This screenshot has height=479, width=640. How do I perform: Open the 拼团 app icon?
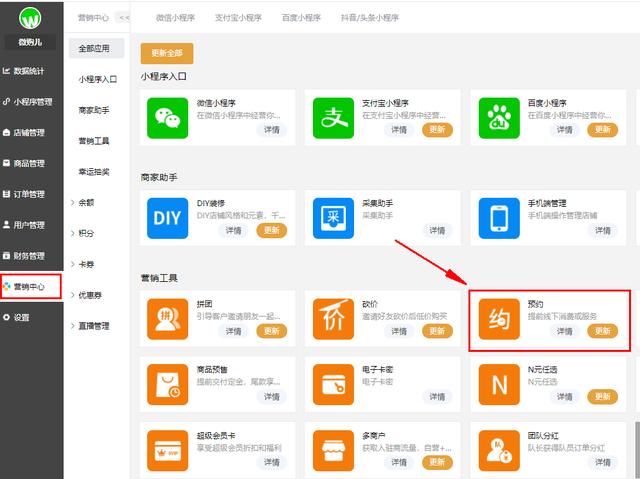coord(167,319)
